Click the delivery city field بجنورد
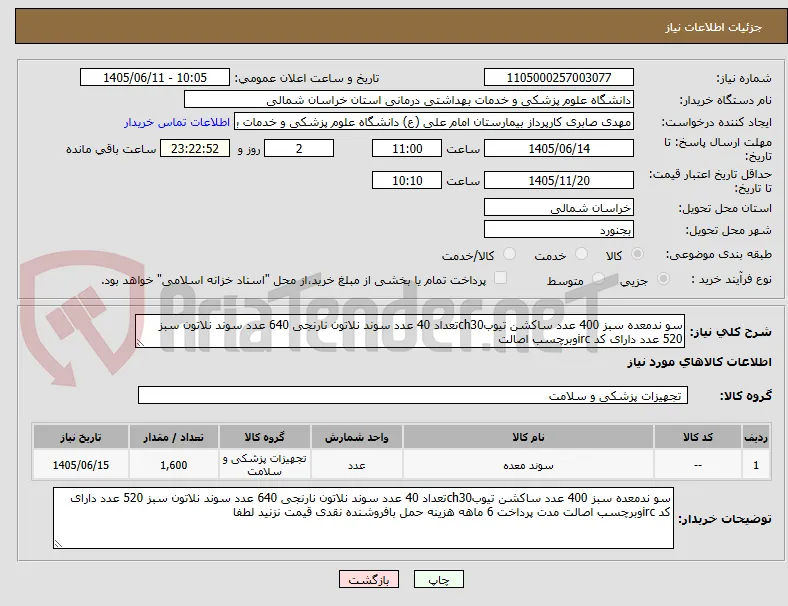Screen dimensions: 788x606 559,230
